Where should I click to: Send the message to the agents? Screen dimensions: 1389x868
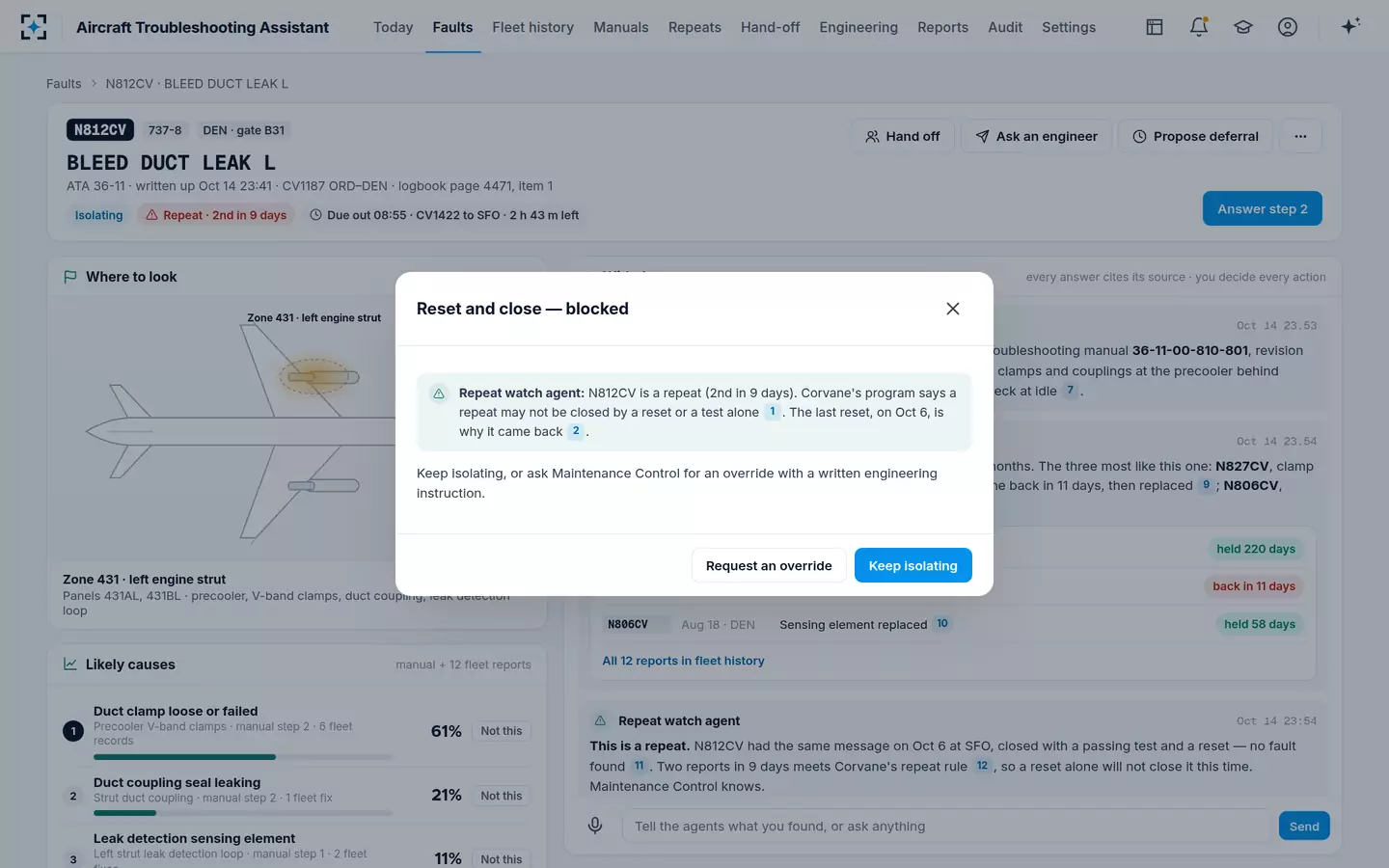pyautogui.click(x=1304, y=826)
